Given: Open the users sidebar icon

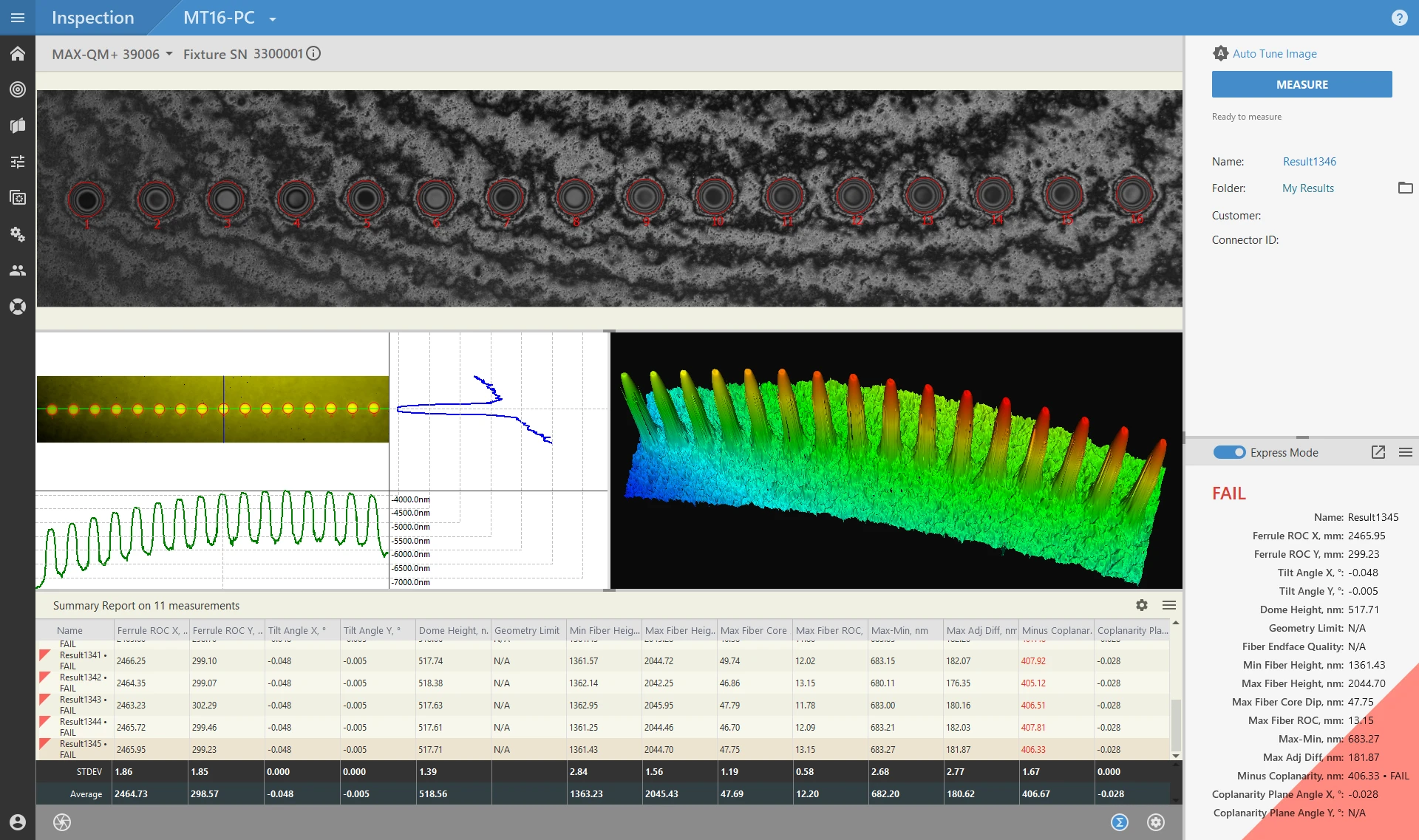Looking at the screenshot, I should pyautogui.click(x=18, y=270).
